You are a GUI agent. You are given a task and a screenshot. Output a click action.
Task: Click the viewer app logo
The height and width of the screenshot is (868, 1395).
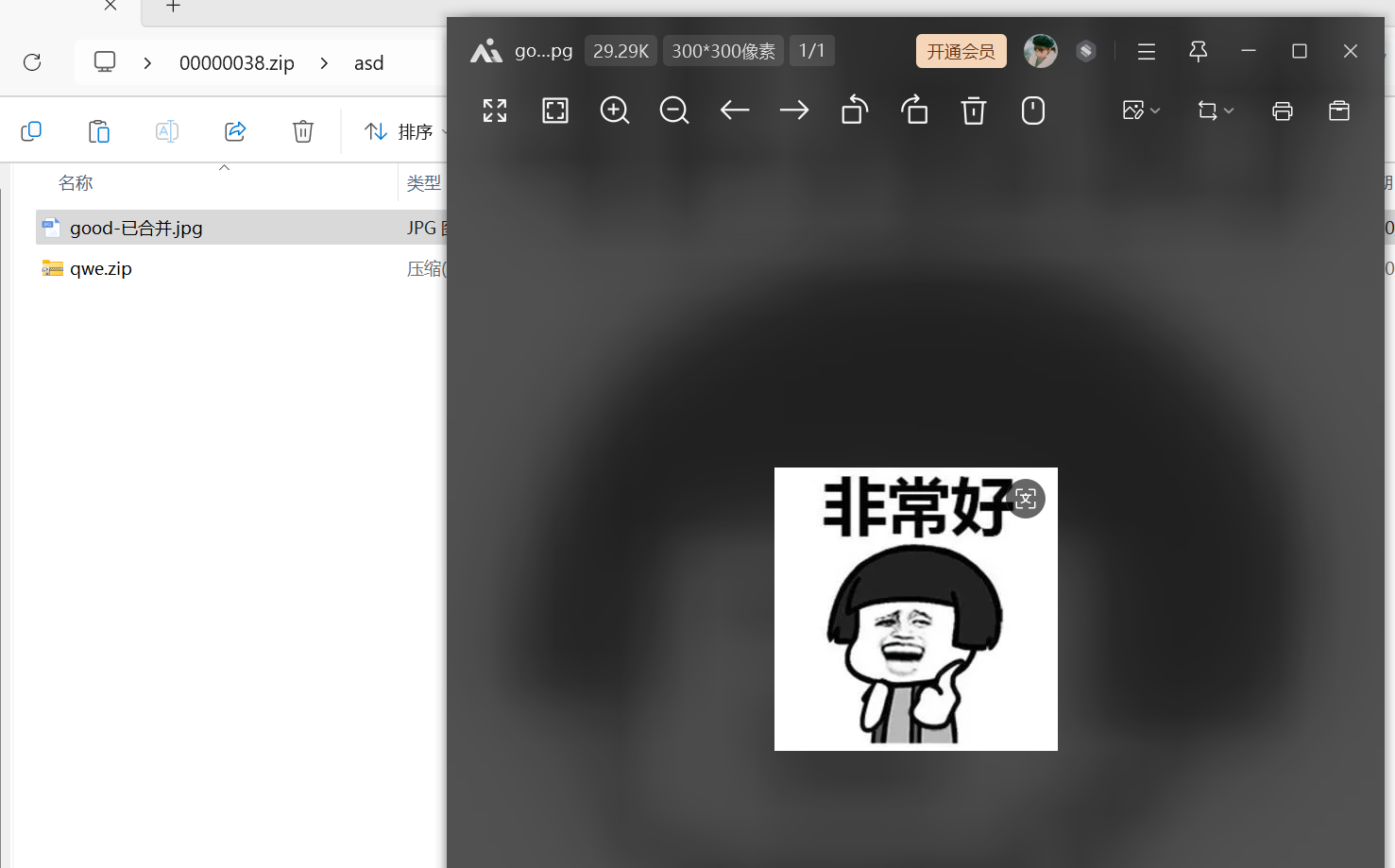coord(486,51)
